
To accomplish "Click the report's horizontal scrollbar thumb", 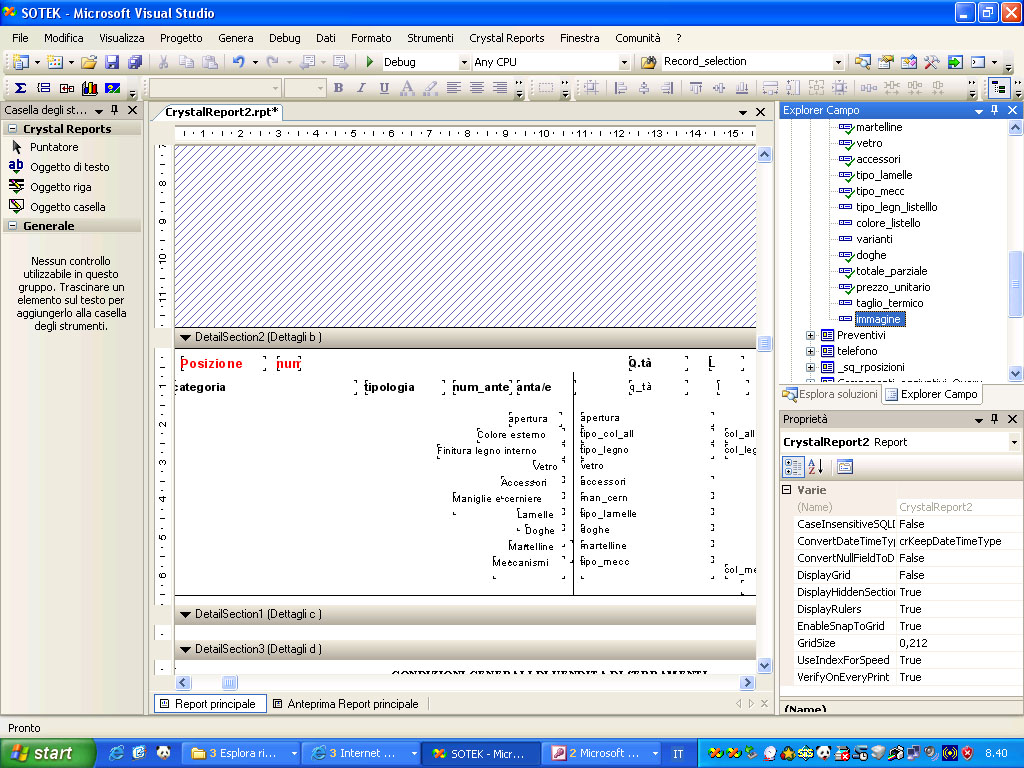I will 229,683.
